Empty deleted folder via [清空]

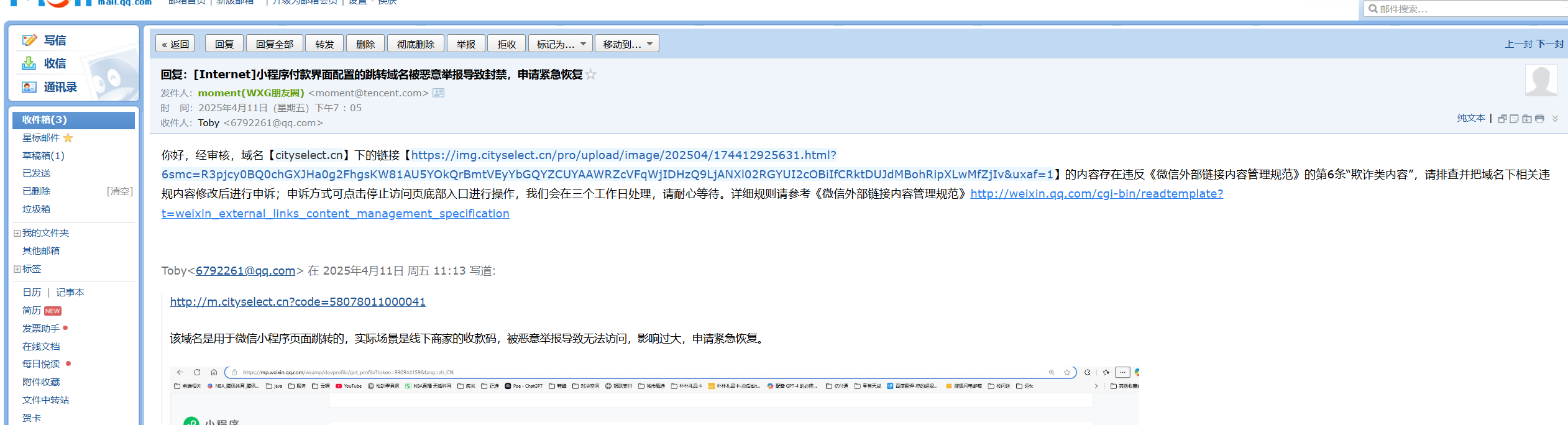click(119, 191)
